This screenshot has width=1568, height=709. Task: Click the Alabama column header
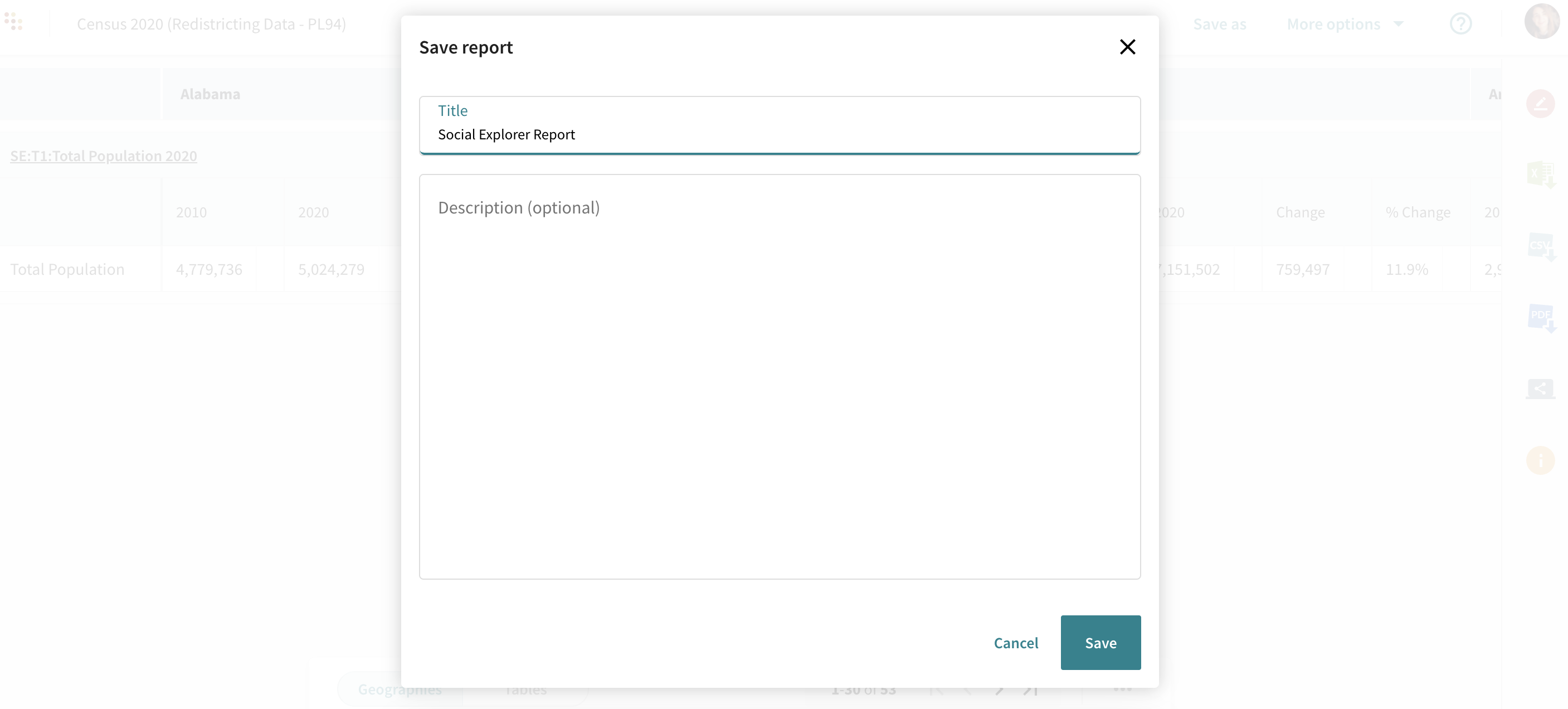(x=210, y=94)
